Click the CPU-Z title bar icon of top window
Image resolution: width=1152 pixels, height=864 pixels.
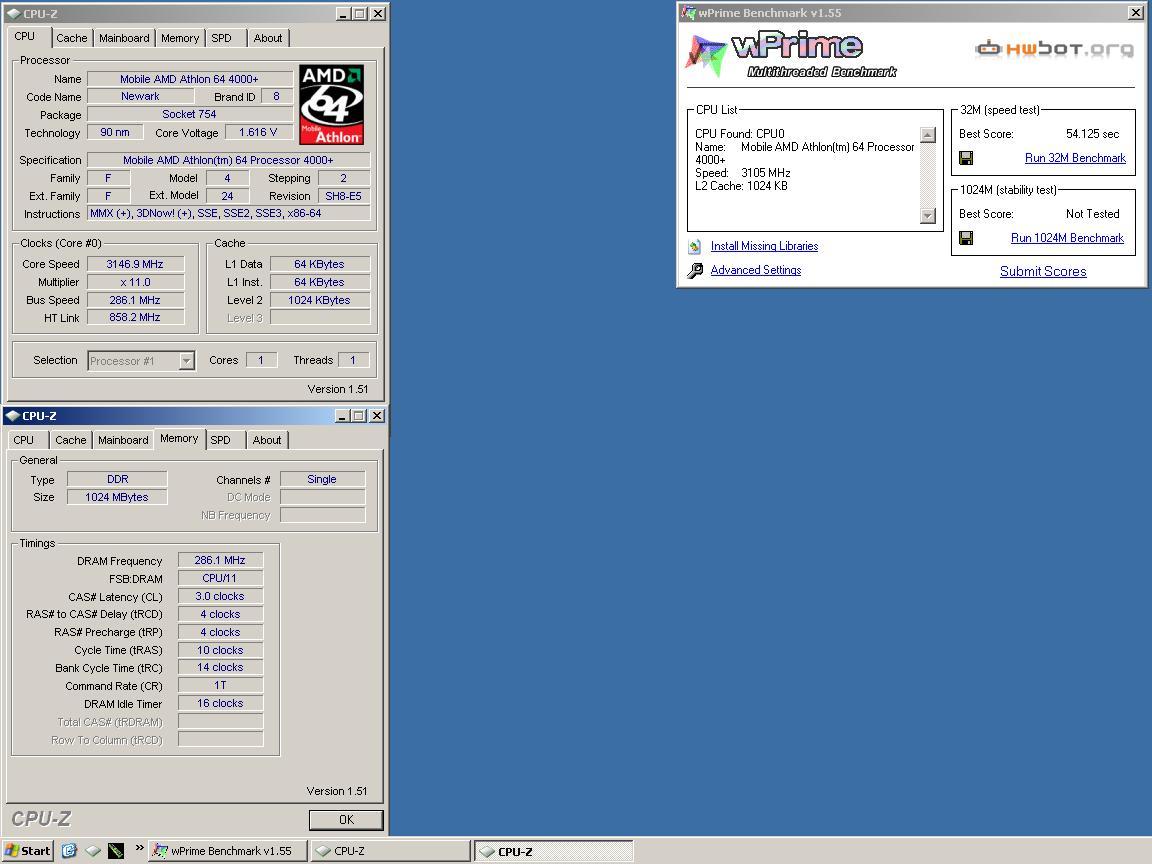point(13,13)
